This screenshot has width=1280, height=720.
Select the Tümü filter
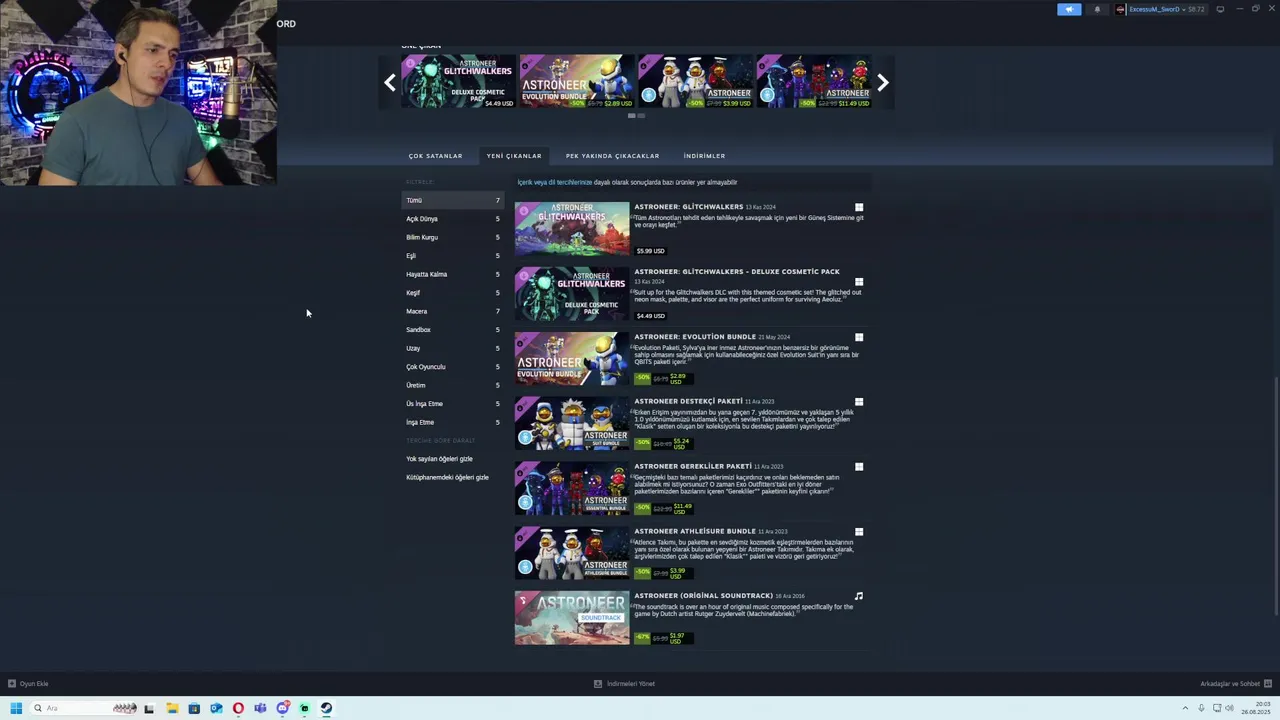[x=453, y=200]
